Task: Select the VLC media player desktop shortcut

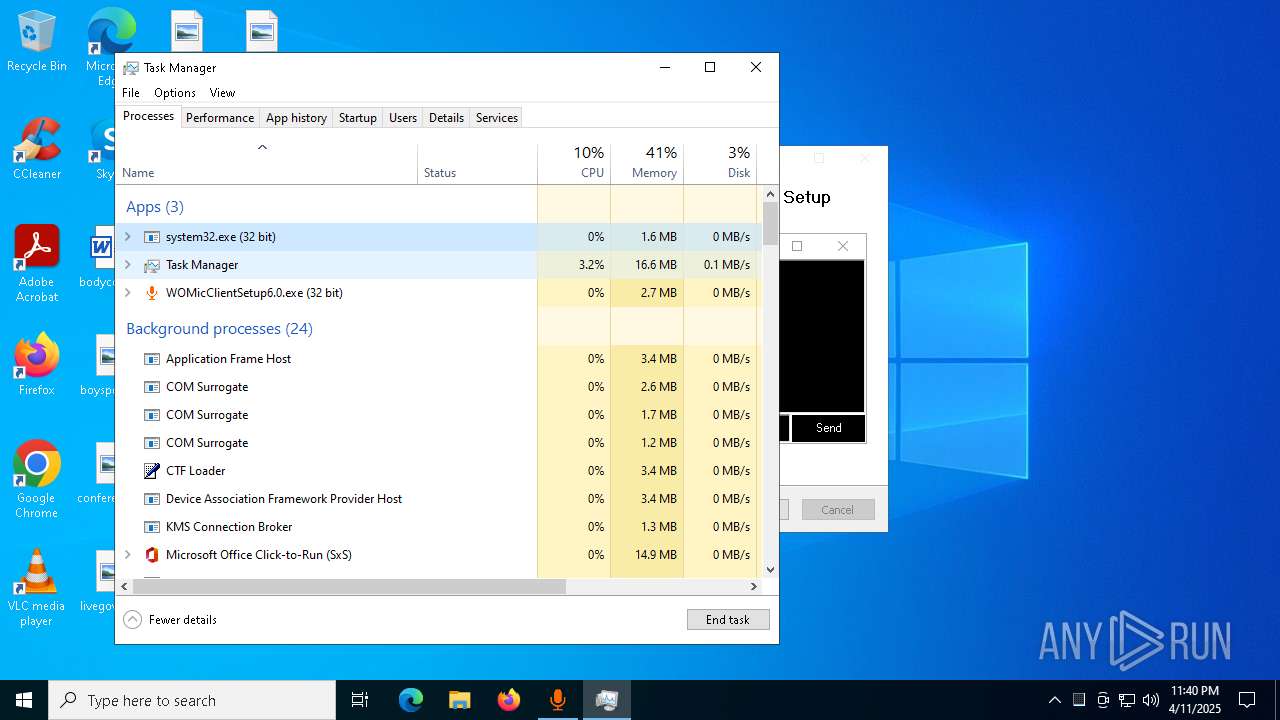Action: pos(37,588)
